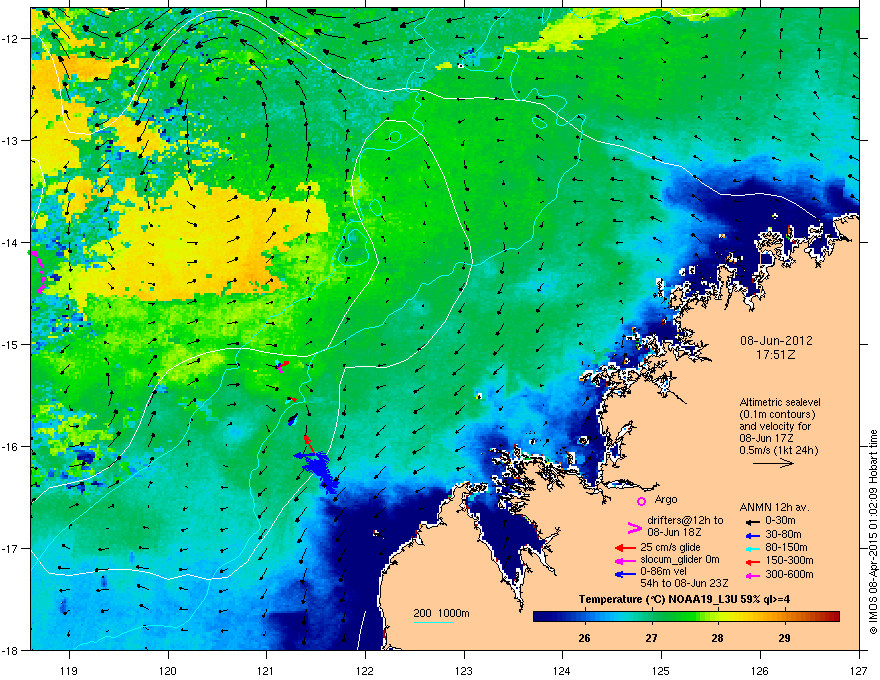Click the blue ANMN 30-80m arrow

point(751,535)
